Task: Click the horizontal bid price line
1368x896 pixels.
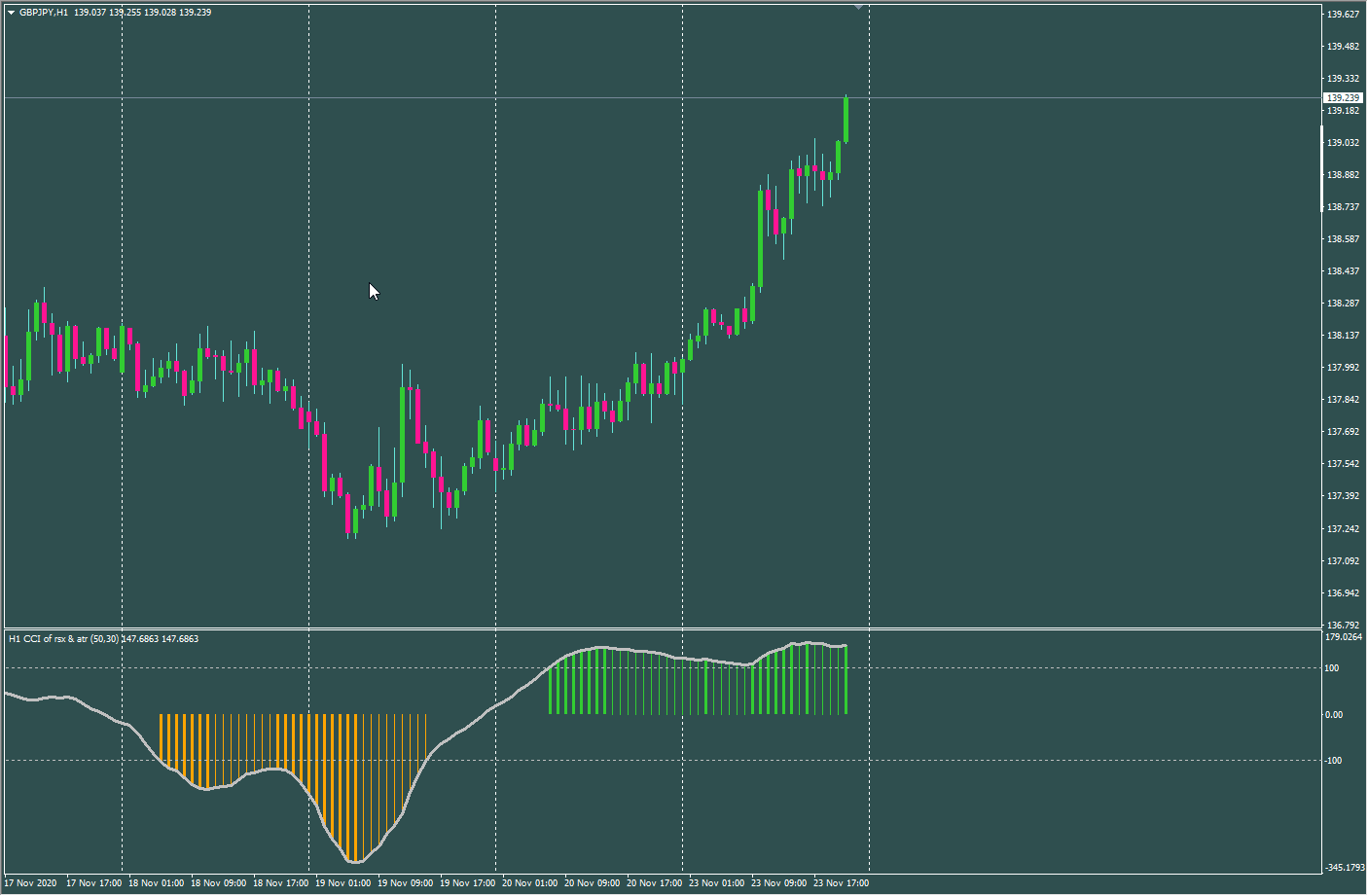Action: pyautogui.click(x=662, y=98)
